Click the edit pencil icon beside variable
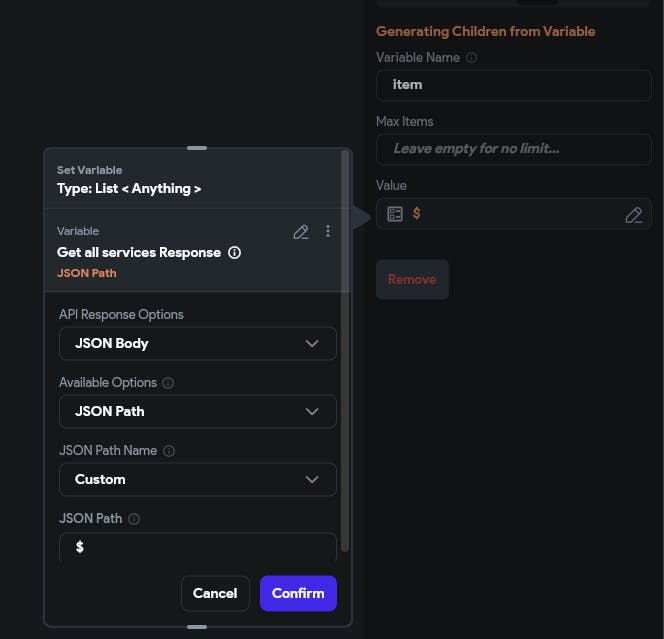The height and width of the screenshot is (639, 664). click(x=301, y=232)
